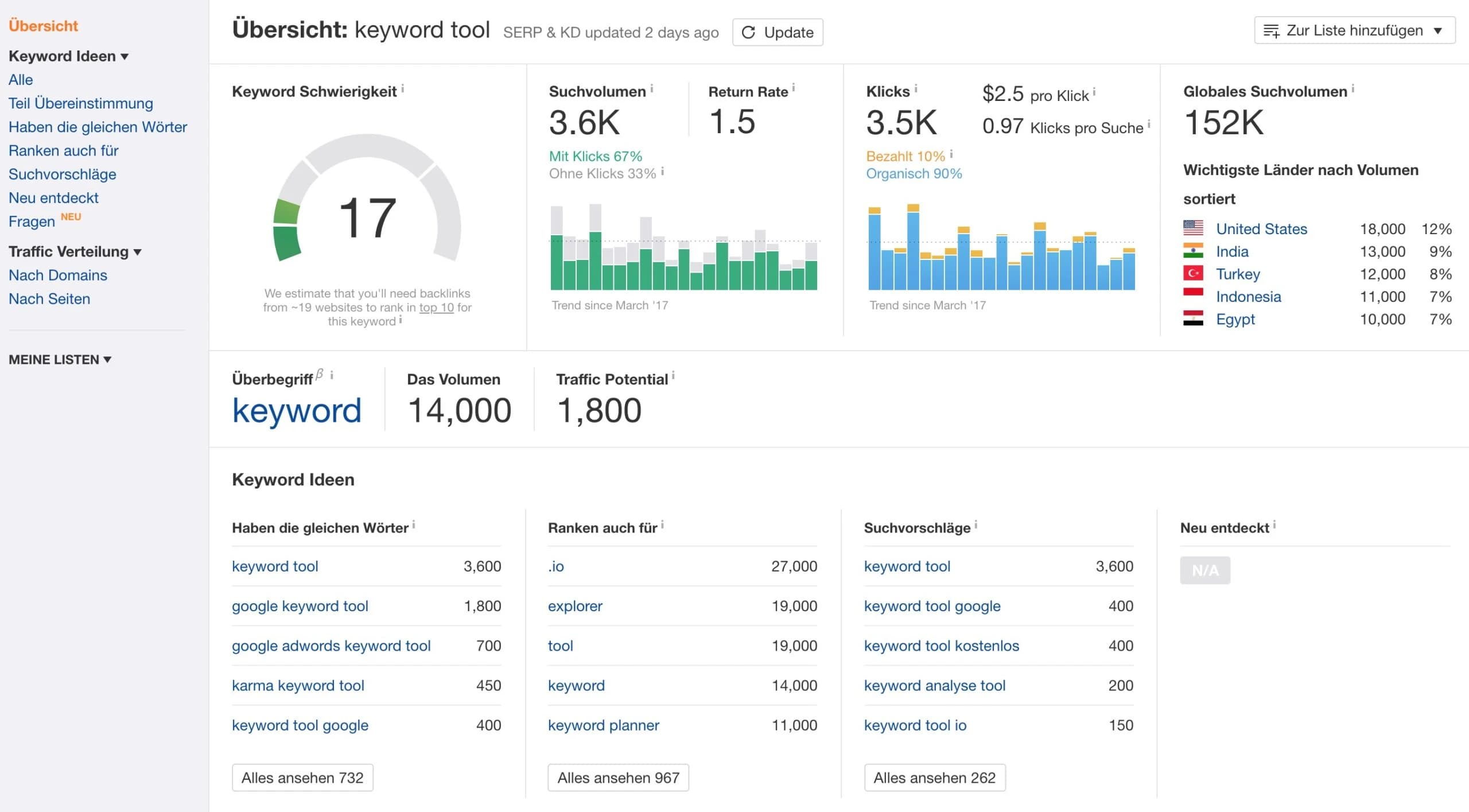Viewport: 1469px width, 812px height.
Task: Click the United States flag icon
Action: click(1194, 228)
